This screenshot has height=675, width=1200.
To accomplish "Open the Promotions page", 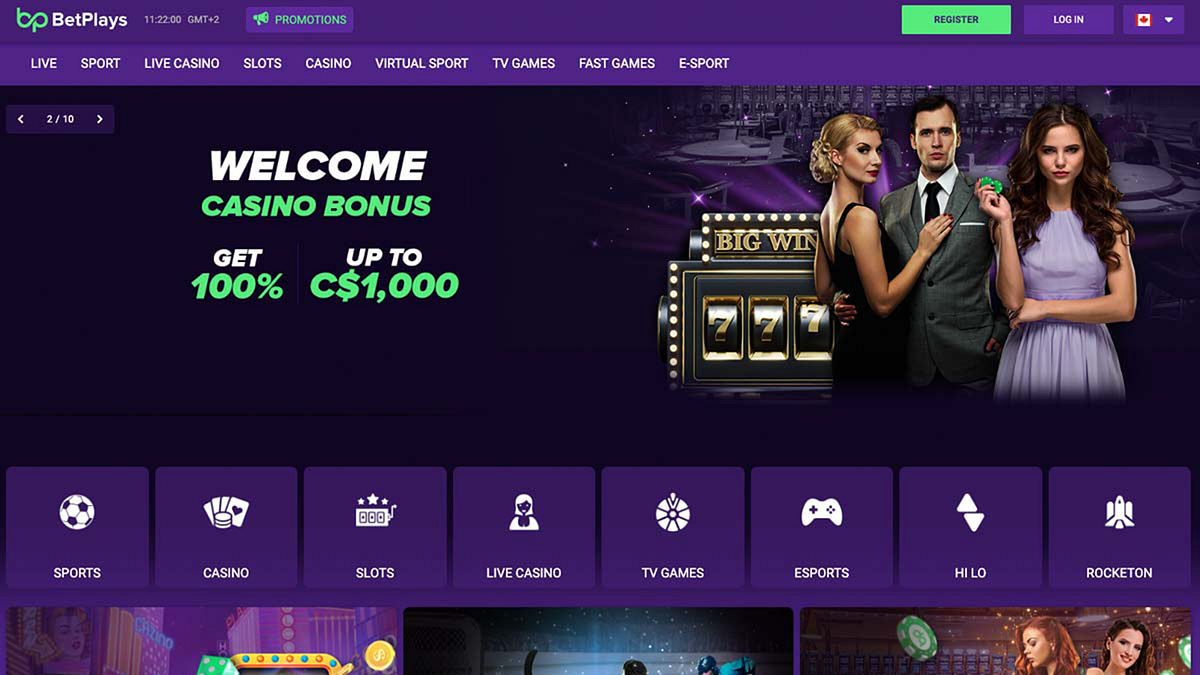I will [299, 20].
